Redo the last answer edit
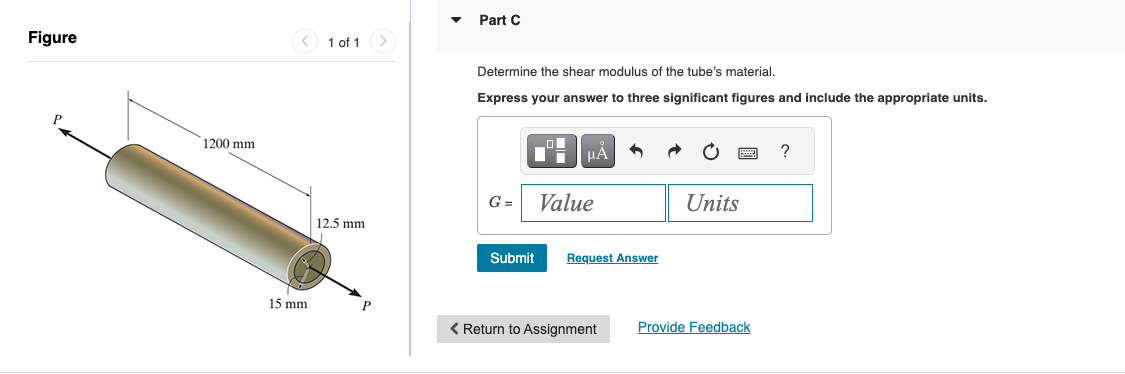The width and height of the screenshot is (1125, 374). (x=673, y=151)
